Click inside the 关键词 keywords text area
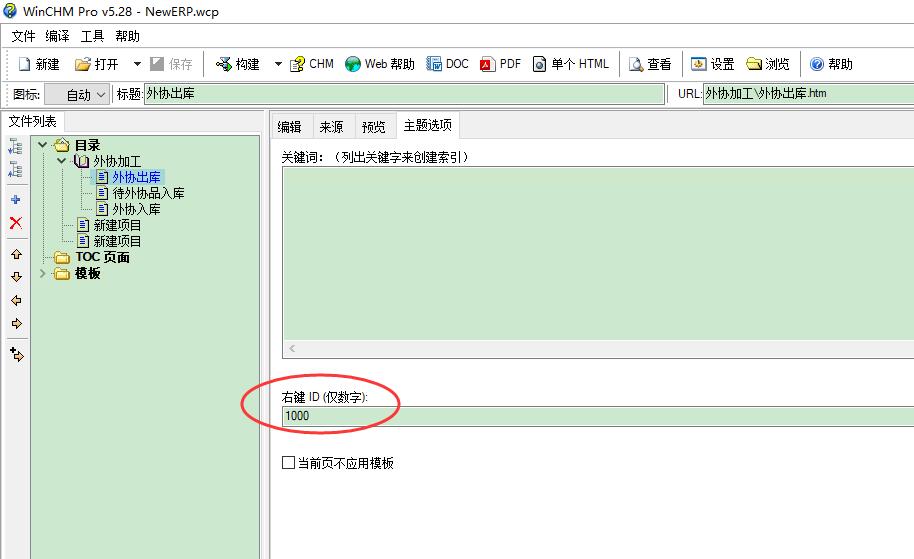The height and width of the screenshot is (559, 914). point(598,253)
